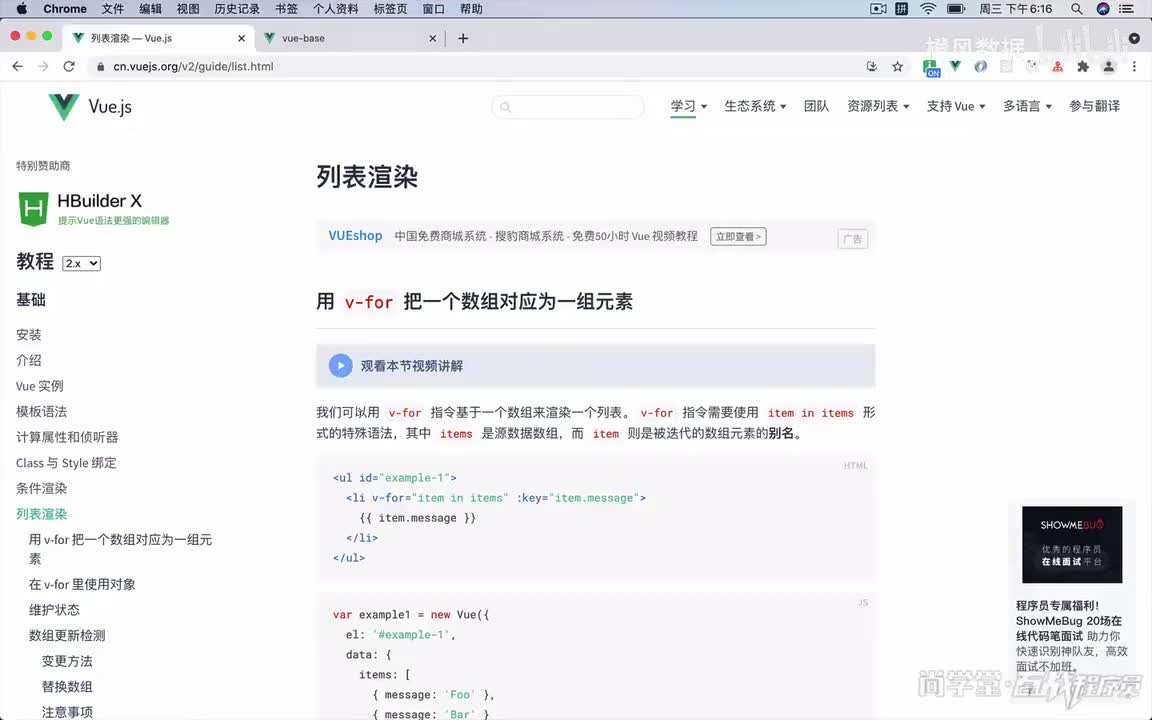This screenshot has width=1152, height=720.
Task: Open Chrome 编辑 menu
Action: tap(150, 9)
